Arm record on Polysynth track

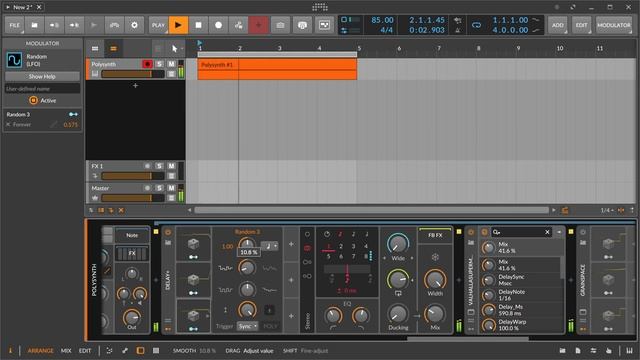point(147,64)
